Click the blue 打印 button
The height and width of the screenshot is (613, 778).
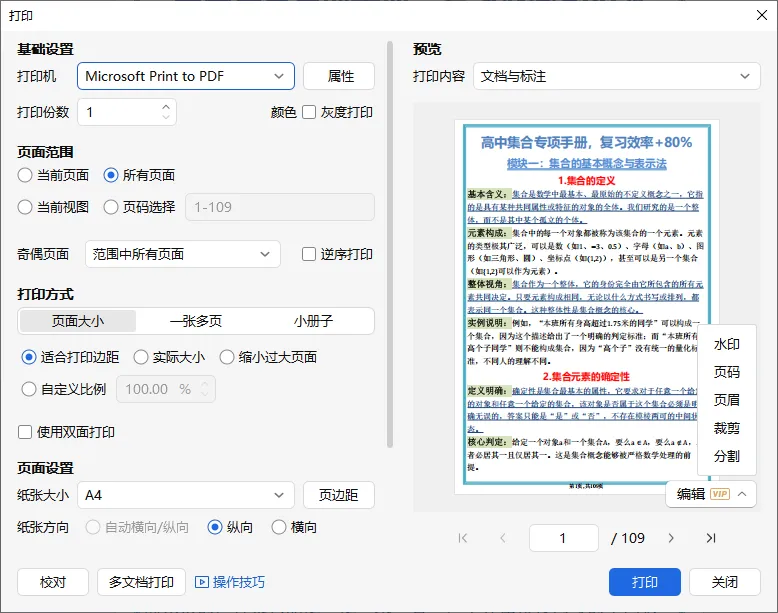point(645,582)
